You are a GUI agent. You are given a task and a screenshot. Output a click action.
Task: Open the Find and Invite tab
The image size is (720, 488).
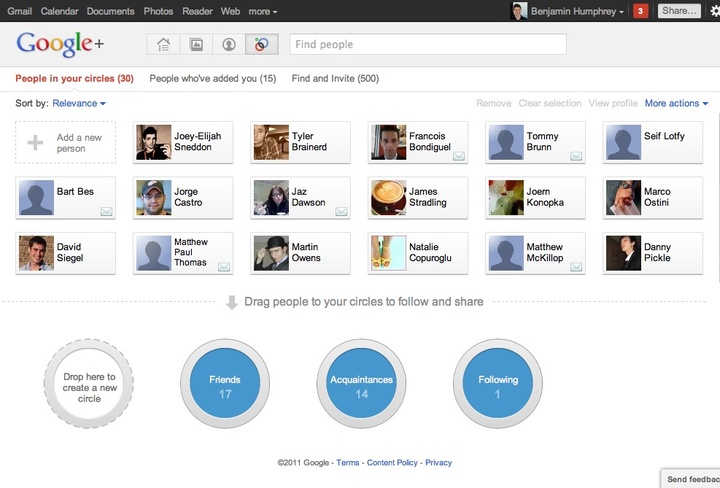click(x=335, y=79)
